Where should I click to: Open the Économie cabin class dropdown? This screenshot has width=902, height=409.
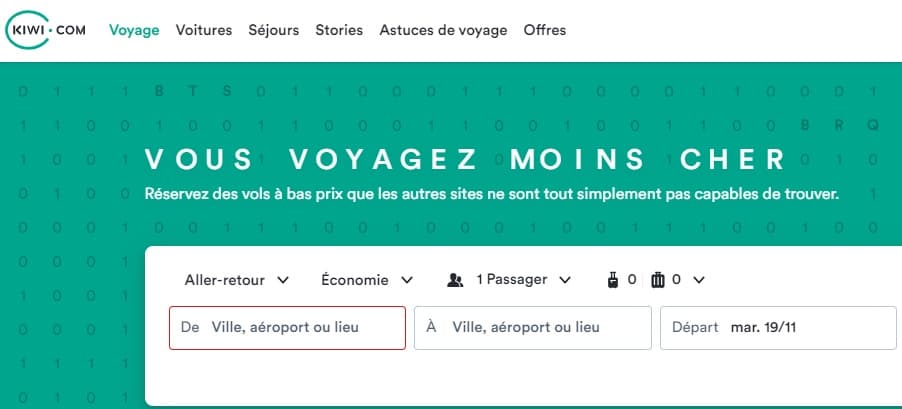tap(367, 280)
